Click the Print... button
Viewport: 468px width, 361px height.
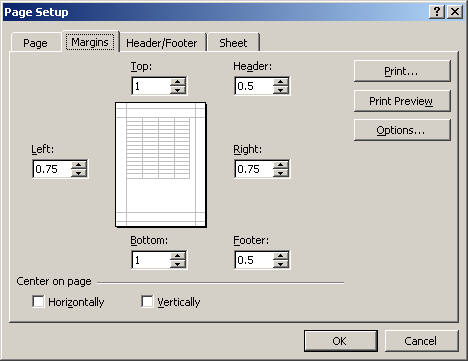pos(402,71)
